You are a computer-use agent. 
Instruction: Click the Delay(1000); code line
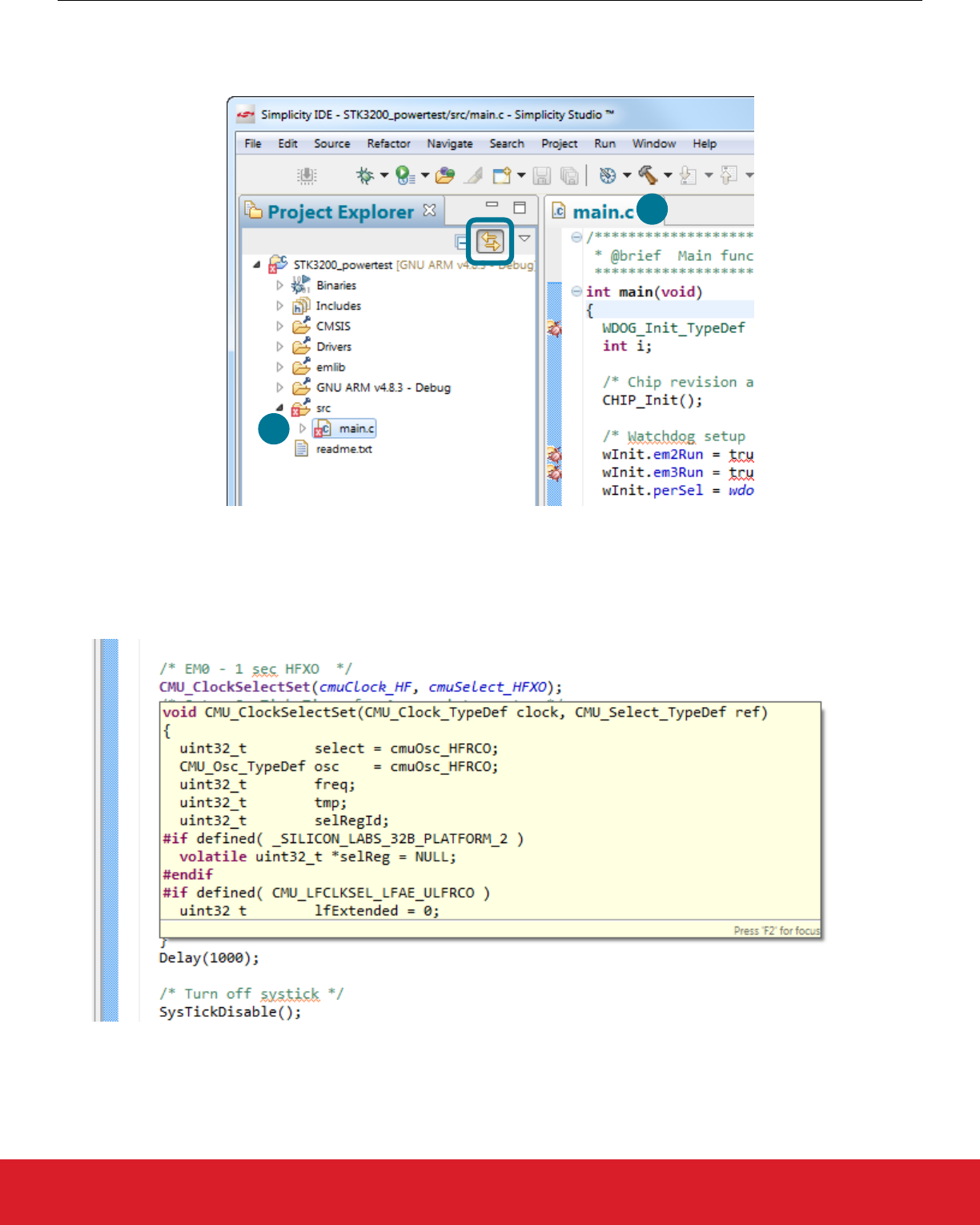pos(209,958)
